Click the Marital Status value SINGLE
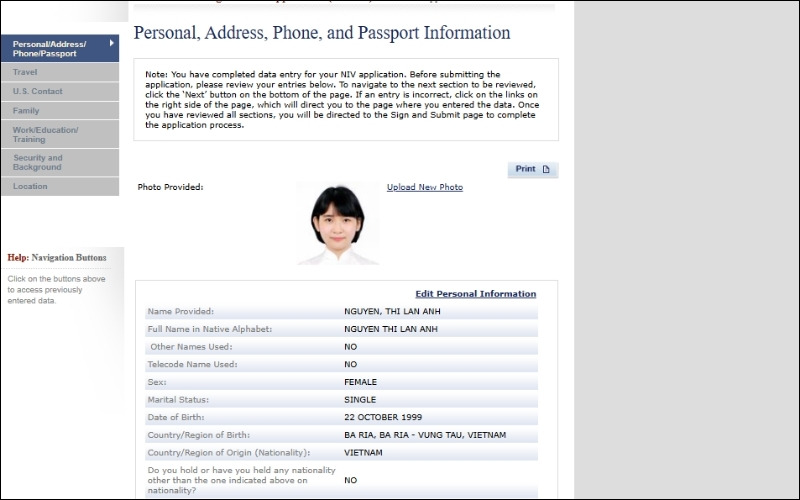Viewport: 800px width, 500px height. coord(360,399)
